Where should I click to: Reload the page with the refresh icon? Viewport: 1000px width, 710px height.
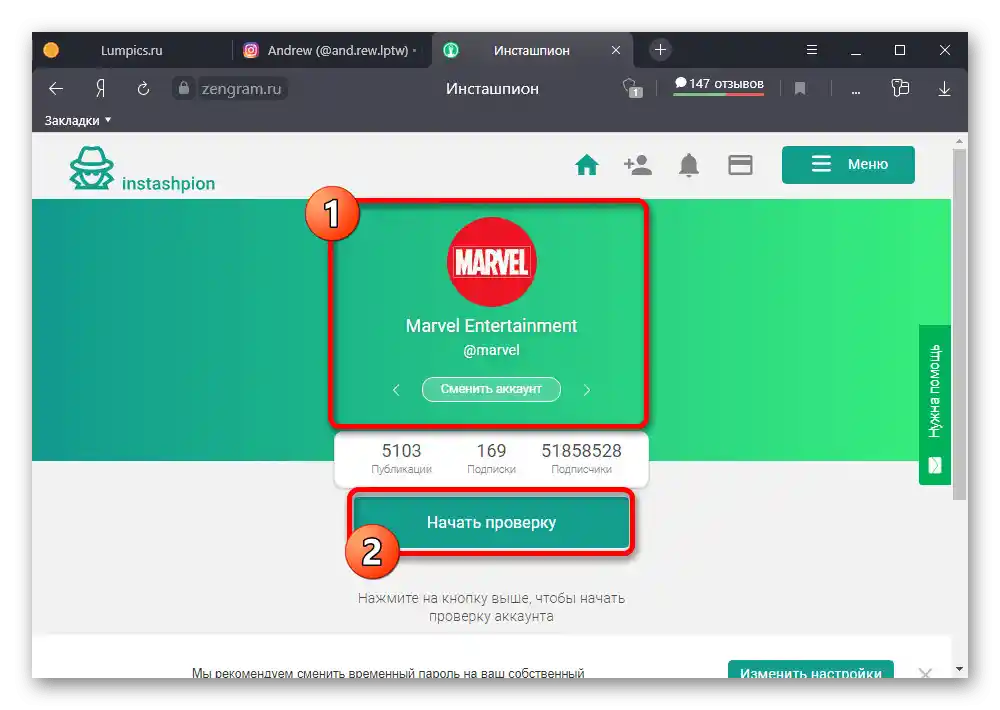point(143,88)
